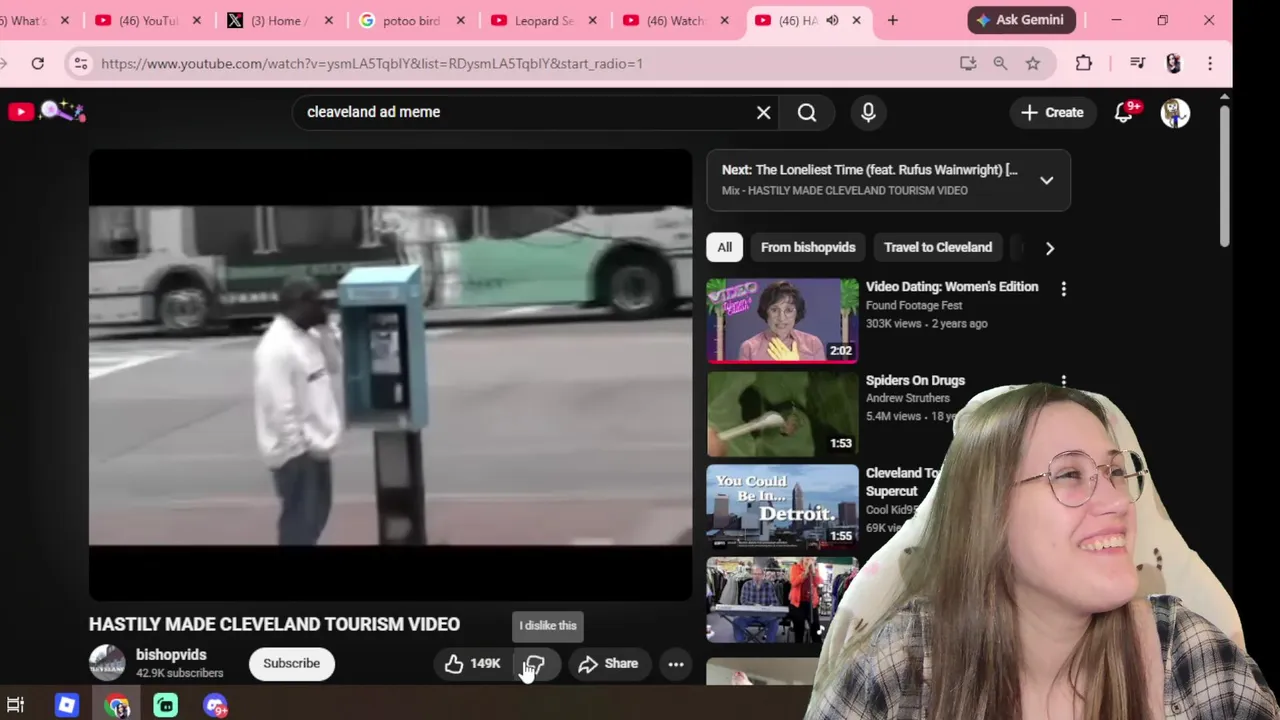This screenshot has width=1280, height=720.
Task: Open the notifications bell
Action: tap(1124, 112)
